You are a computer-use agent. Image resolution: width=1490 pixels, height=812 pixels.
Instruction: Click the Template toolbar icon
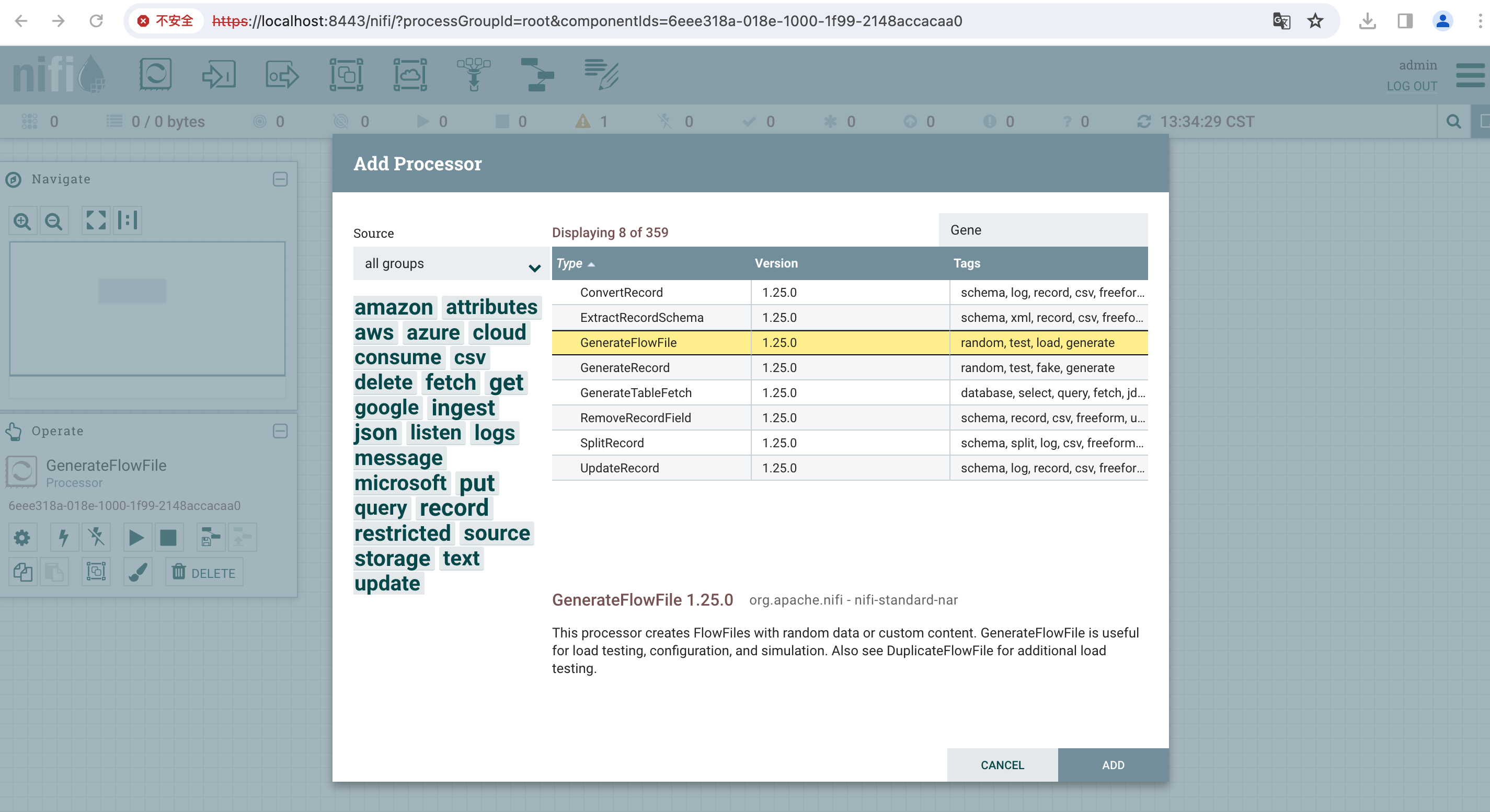(537, 75)
